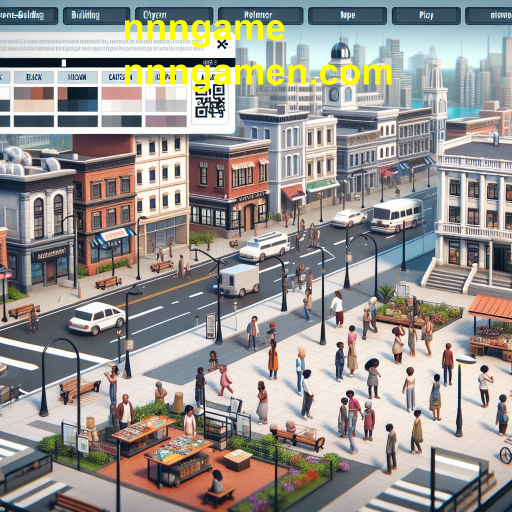Open the cut-off top tab right of Play
Image resolution: width=512 pixels, height=512 pixels.
[489, 16]
